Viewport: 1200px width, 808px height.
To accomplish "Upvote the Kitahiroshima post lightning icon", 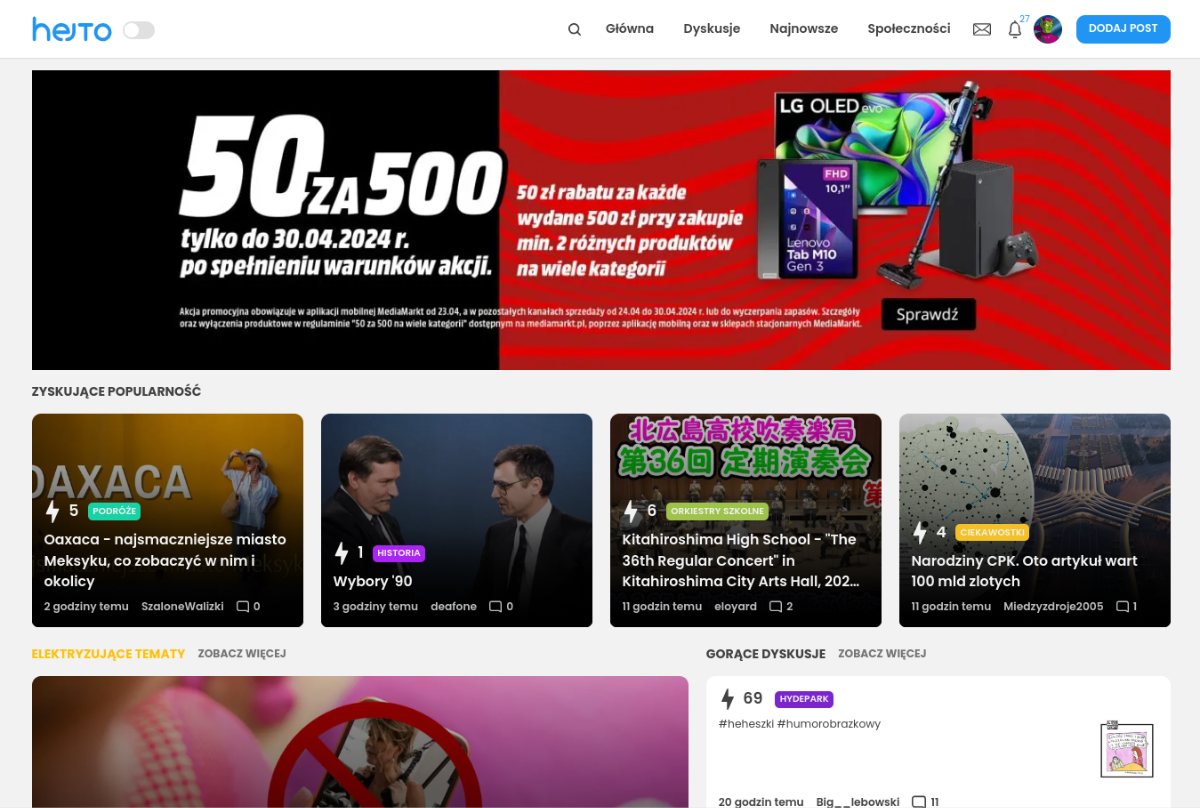I will tap(631, 511).
